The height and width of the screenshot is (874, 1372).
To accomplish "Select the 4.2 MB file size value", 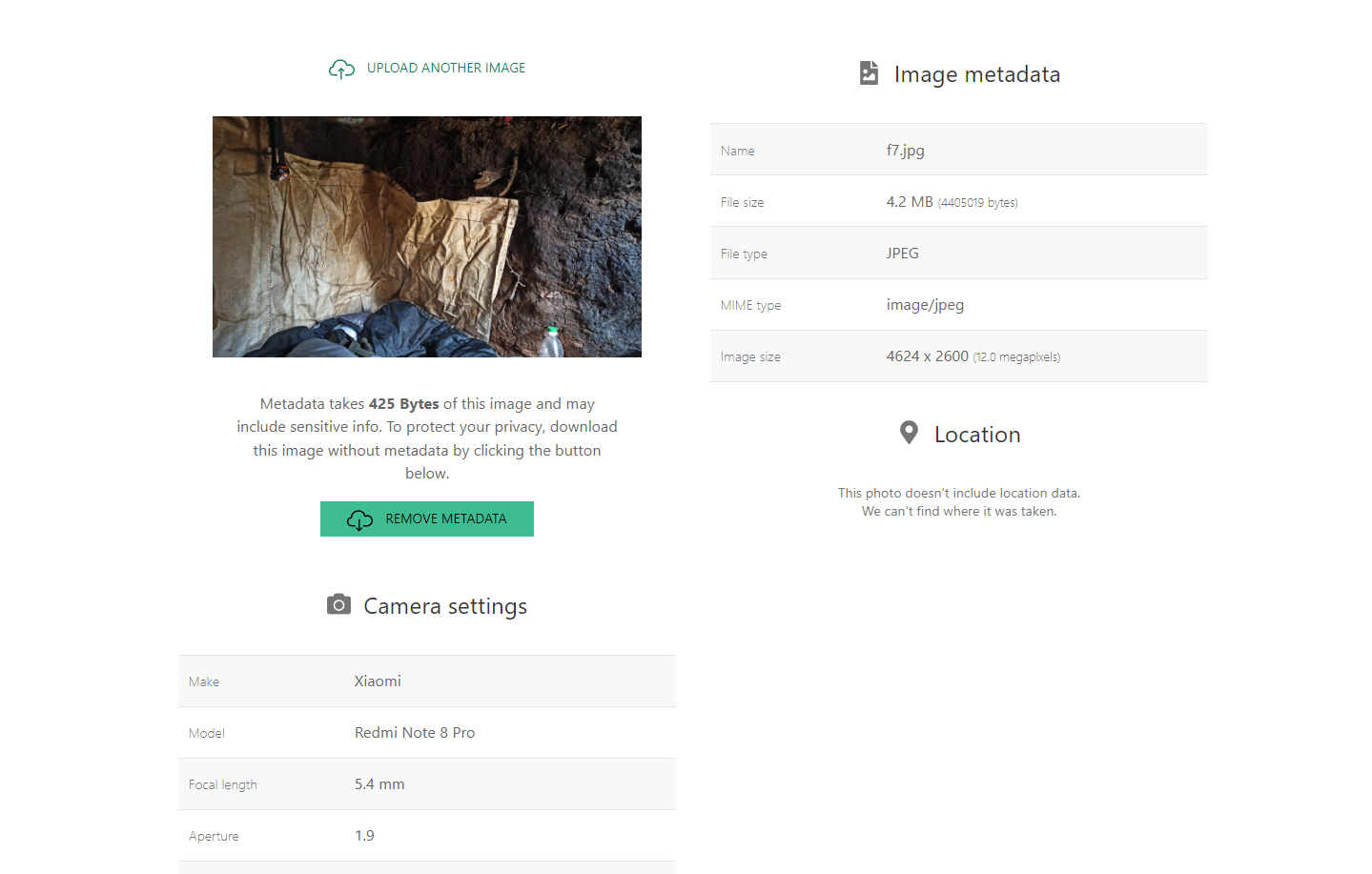I will tap(910, 202).
